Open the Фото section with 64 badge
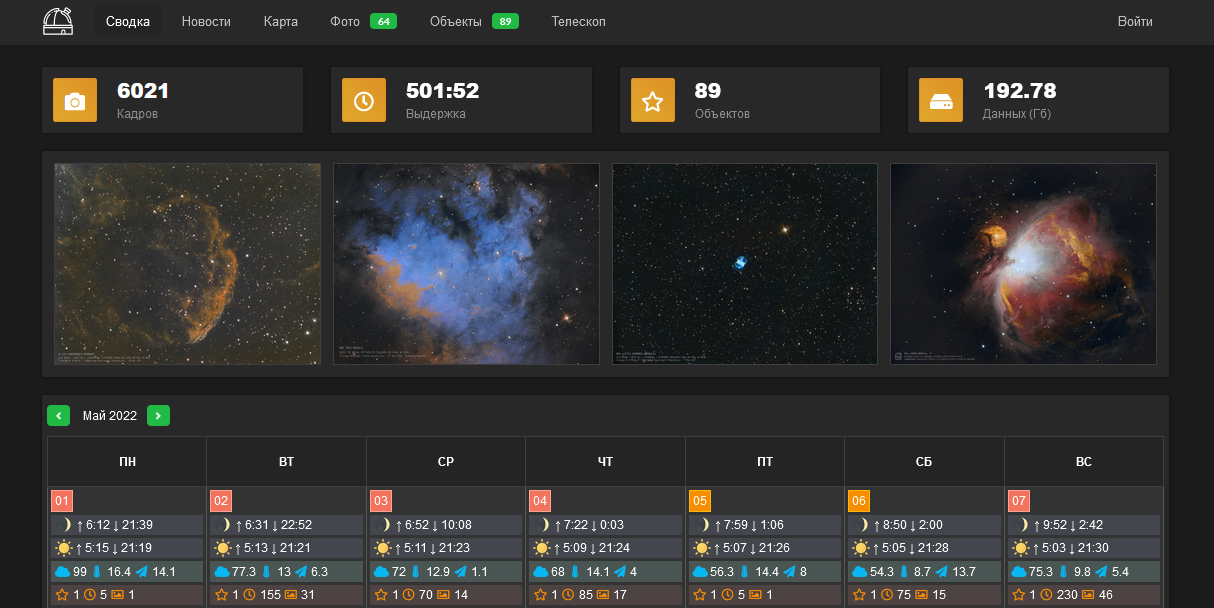Screen dimensions: 1214x608 [362, 22]
